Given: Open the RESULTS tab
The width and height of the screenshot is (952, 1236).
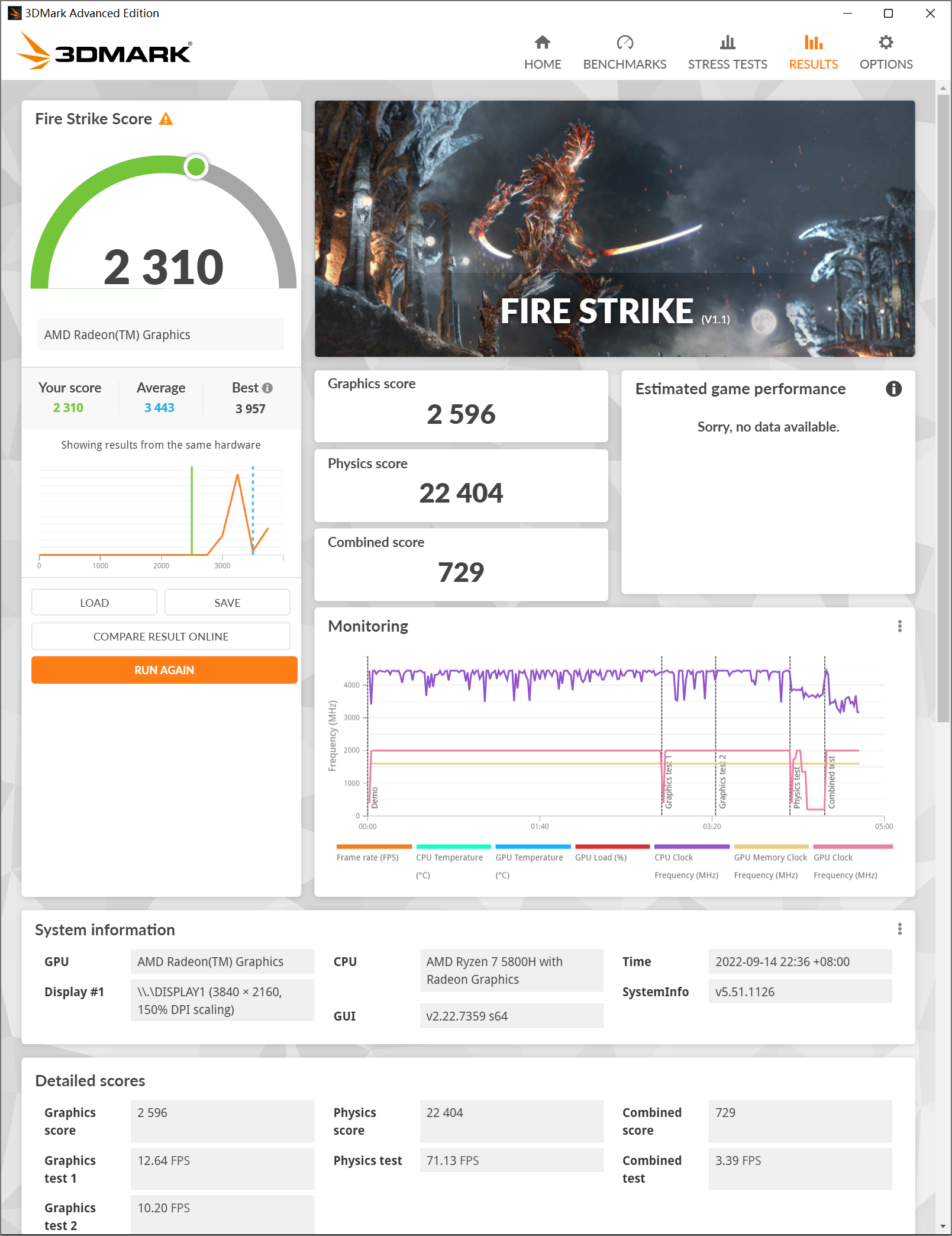Looking at the screenshot, I should (x=813, y=52).
